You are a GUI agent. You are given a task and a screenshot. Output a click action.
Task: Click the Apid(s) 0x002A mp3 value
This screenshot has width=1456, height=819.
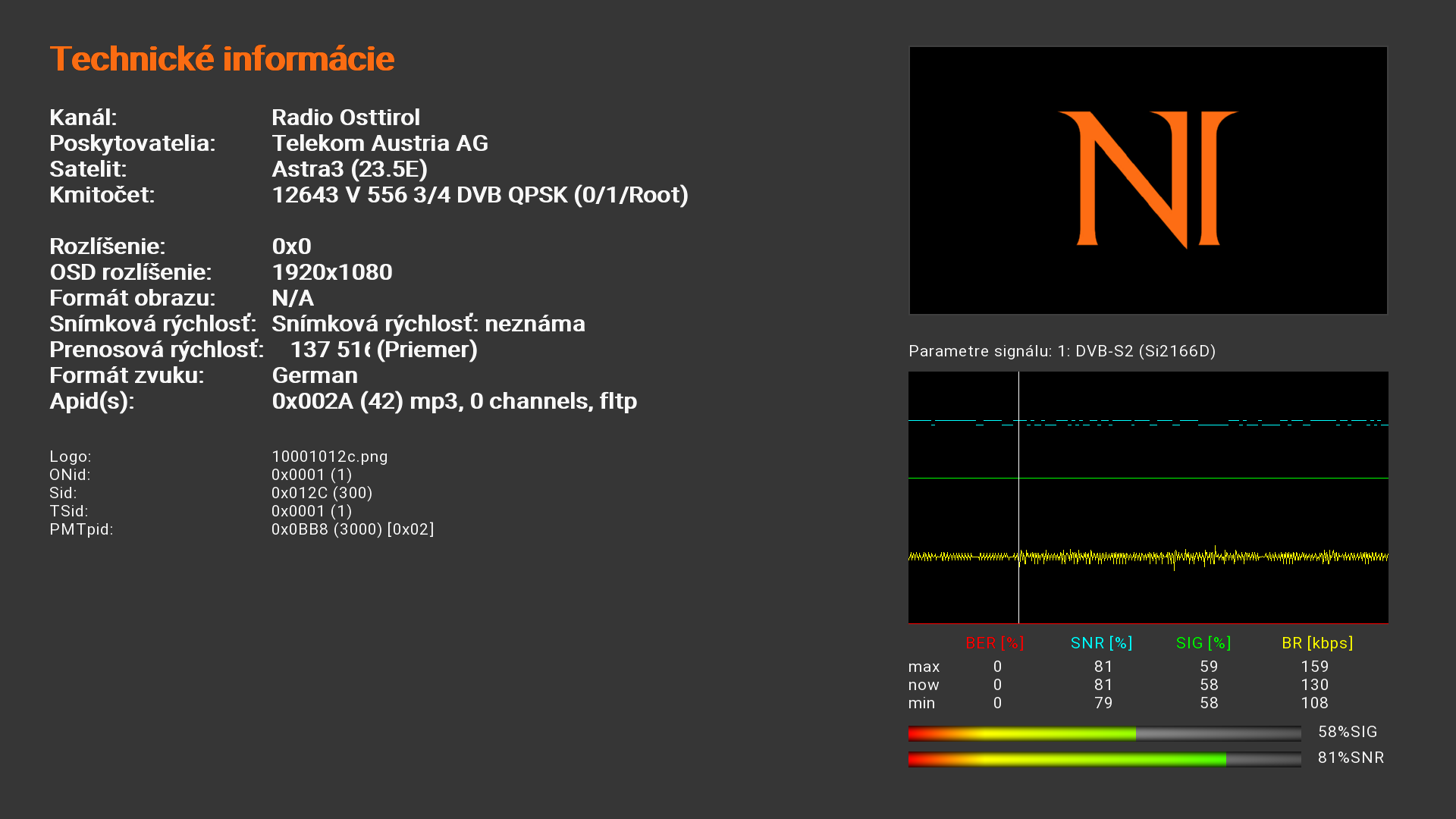click(x=453, y=401)
